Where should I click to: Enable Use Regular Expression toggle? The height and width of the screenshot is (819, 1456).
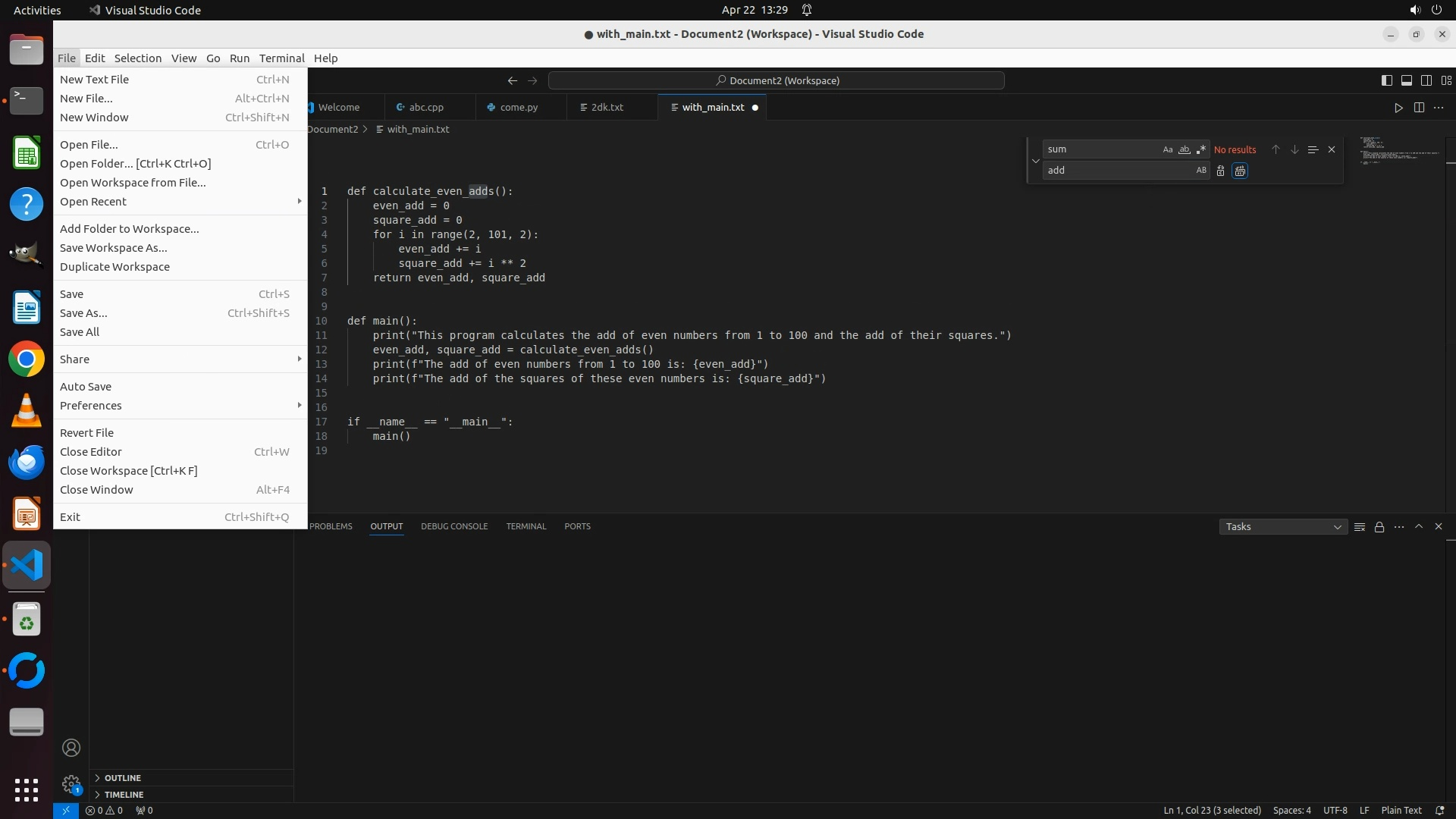pos(1200,149)
